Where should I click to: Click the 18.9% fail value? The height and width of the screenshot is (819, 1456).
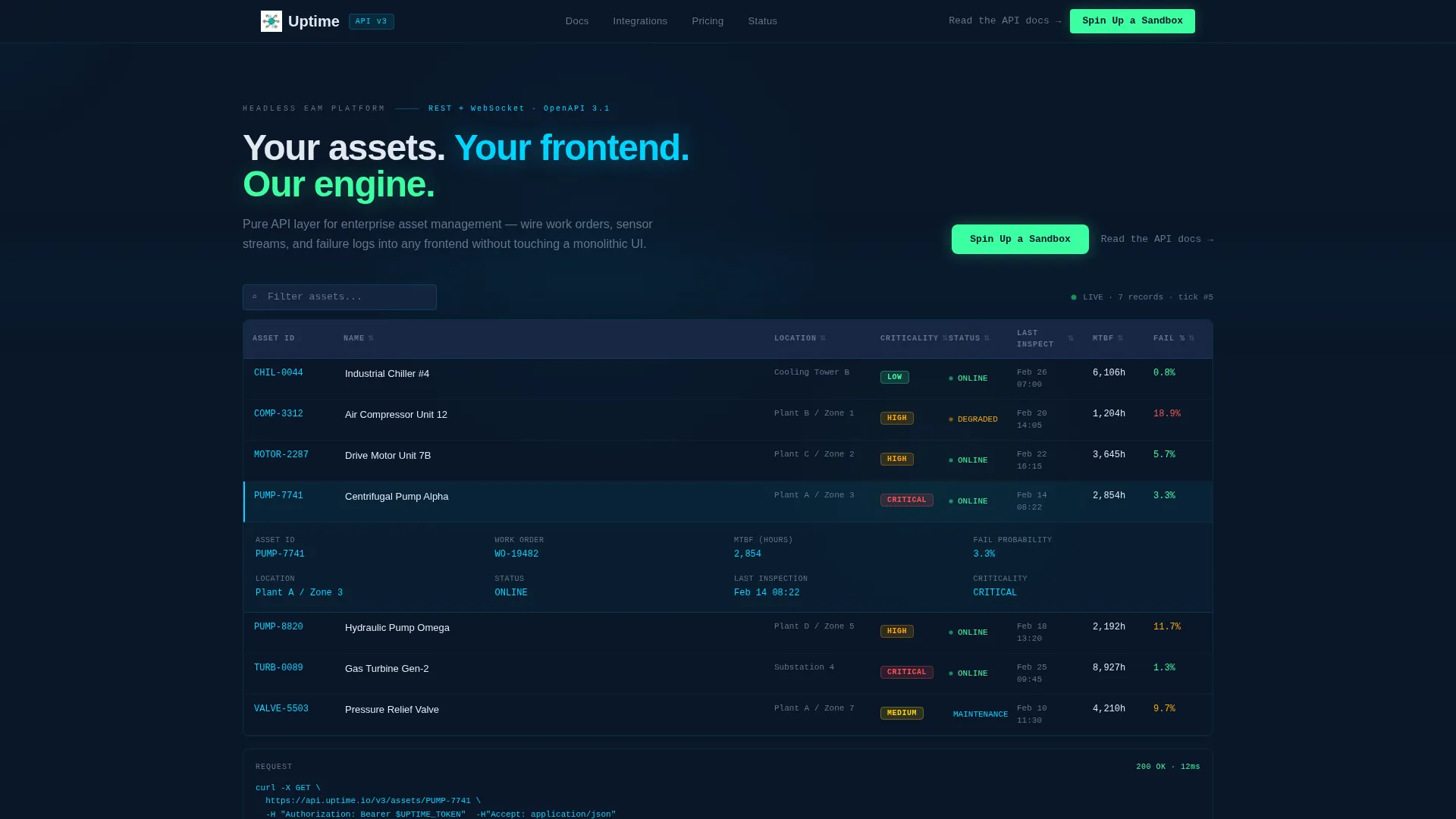[1167, 414]
